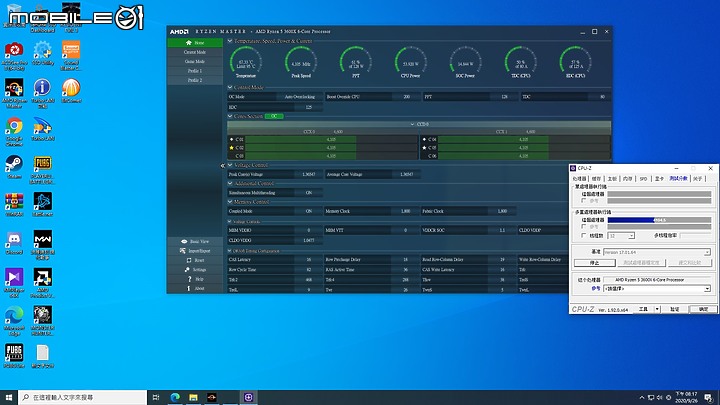Open the first (processor) tab in CPU-Z
The image size is (720, 405).
tap(579, 179)
